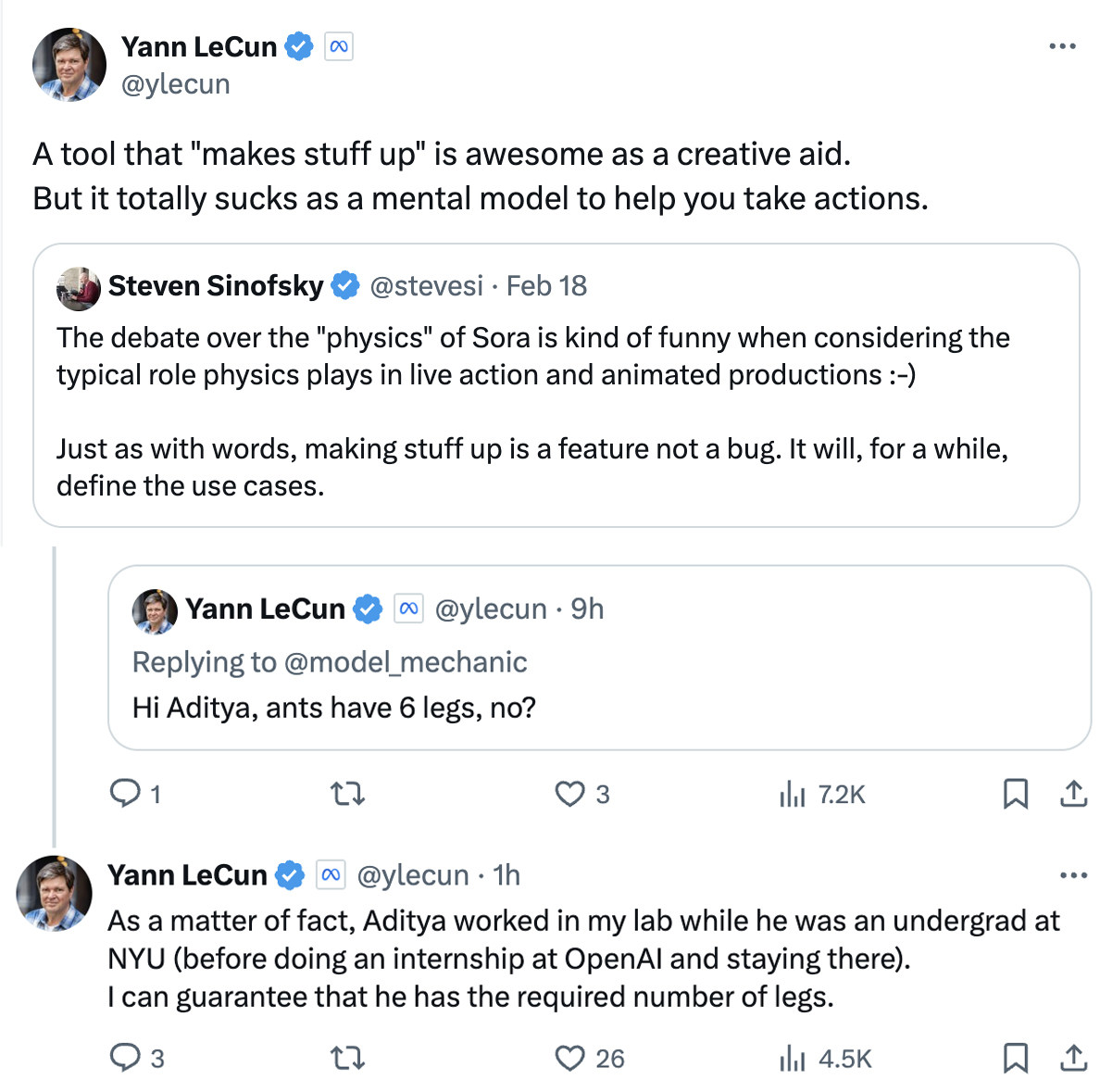The image size is (1100, 1092).
Task: Open the @ylecun handle in the header
Action: (176, 84)
